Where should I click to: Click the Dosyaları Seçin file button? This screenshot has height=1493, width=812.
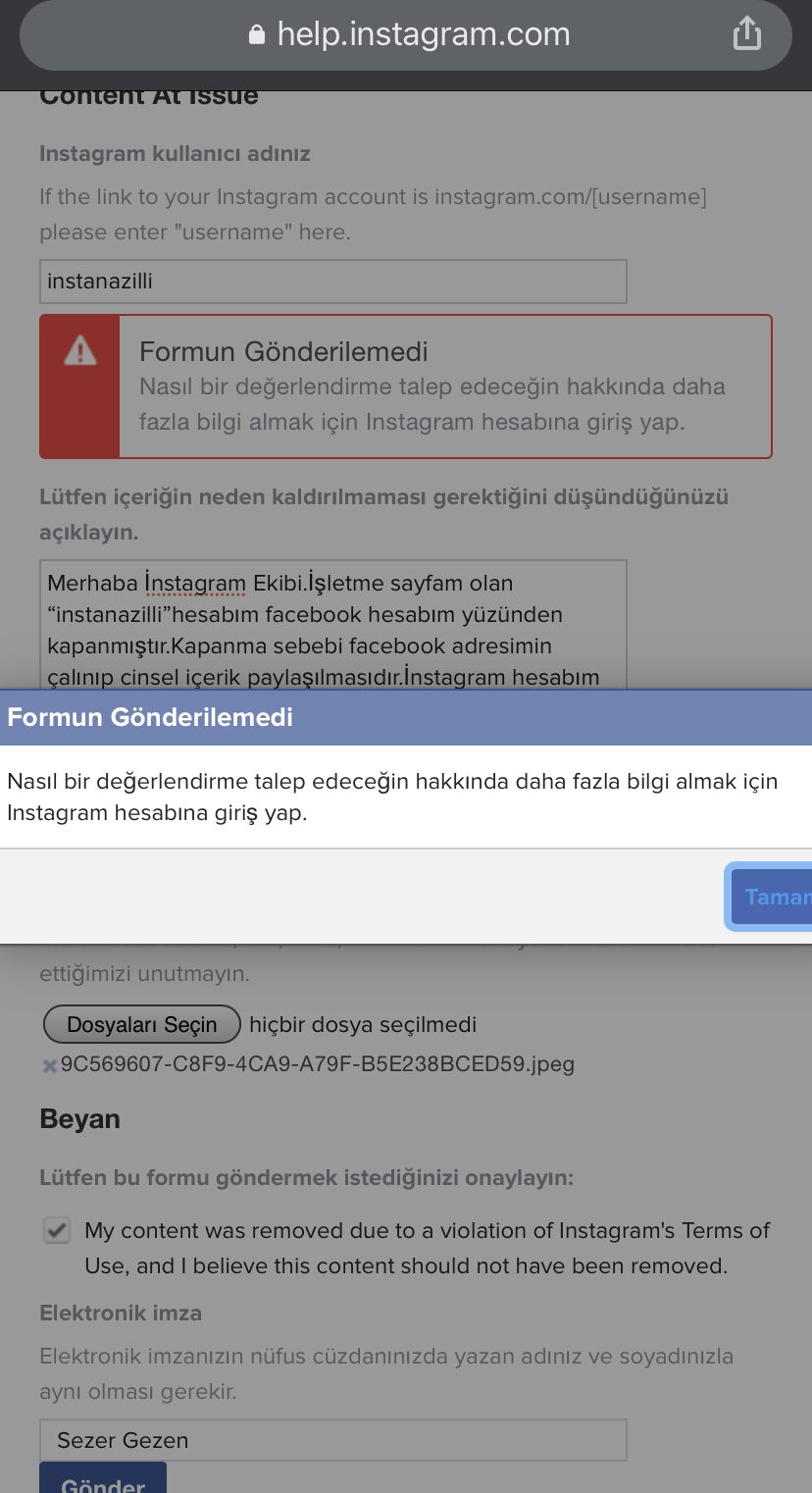(142, 1024)
